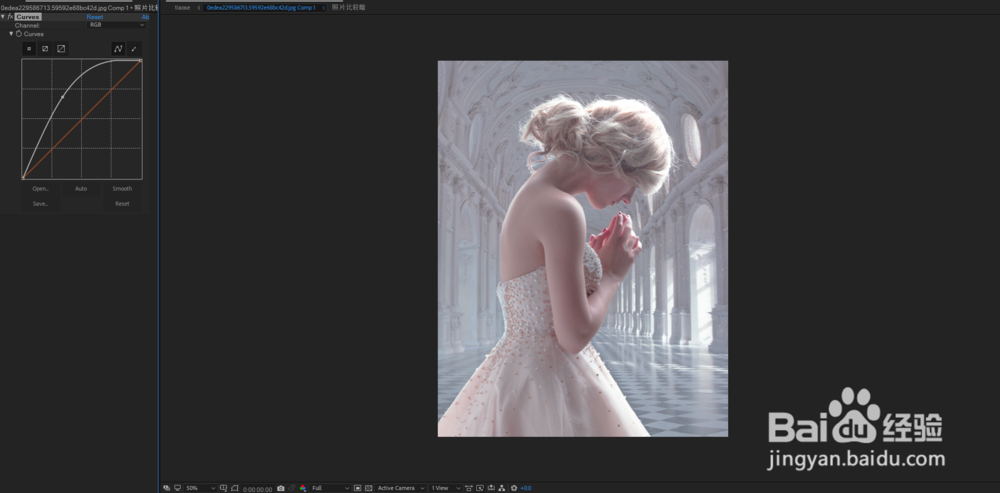Click the arrow between tiaose and Comp 1 tabs
The image size is (1000, 493).
pos(198,8)
